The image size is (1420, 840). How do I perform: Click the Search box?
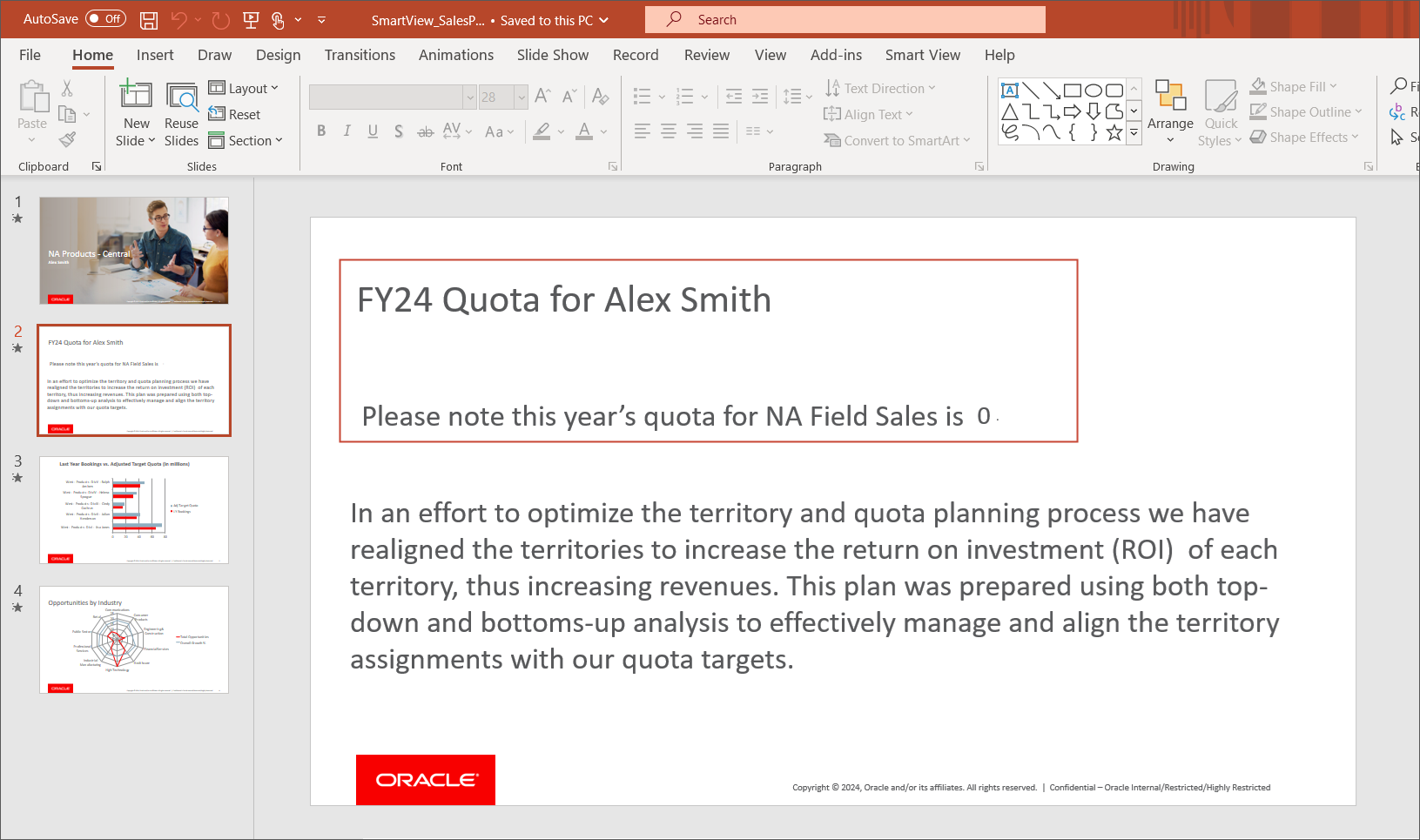click(845, 19)
